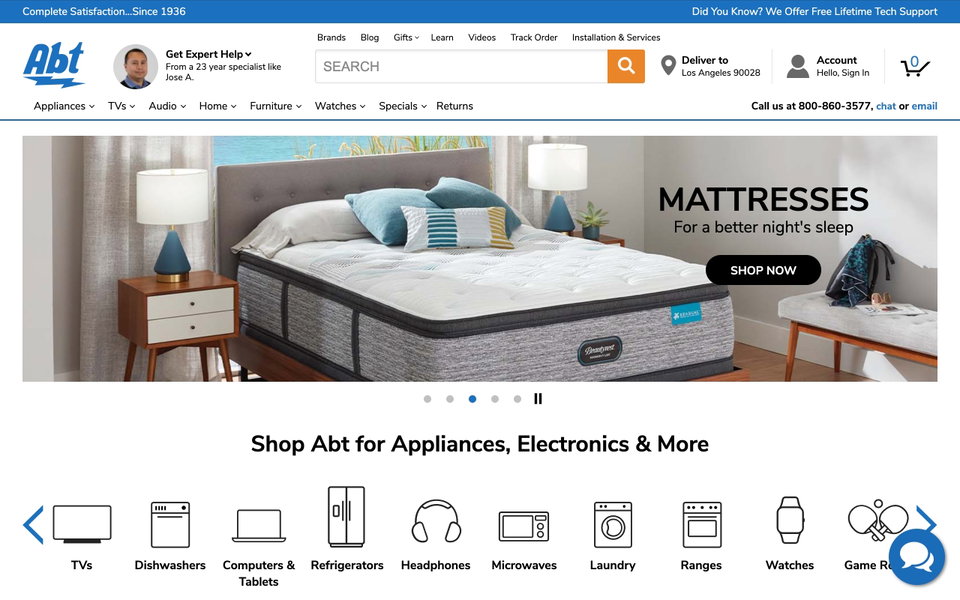Click the email contact link
This screenshot has width=960, height=600.
pos(924,106)
